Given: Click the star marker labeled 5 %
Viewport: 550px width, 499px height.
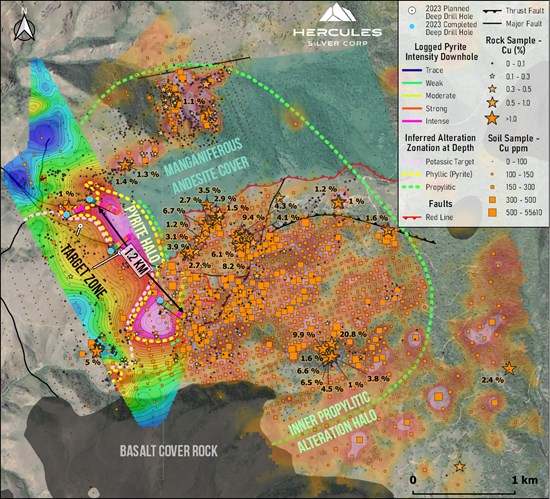Looking at the screenshot, I should tap(96, 351).
